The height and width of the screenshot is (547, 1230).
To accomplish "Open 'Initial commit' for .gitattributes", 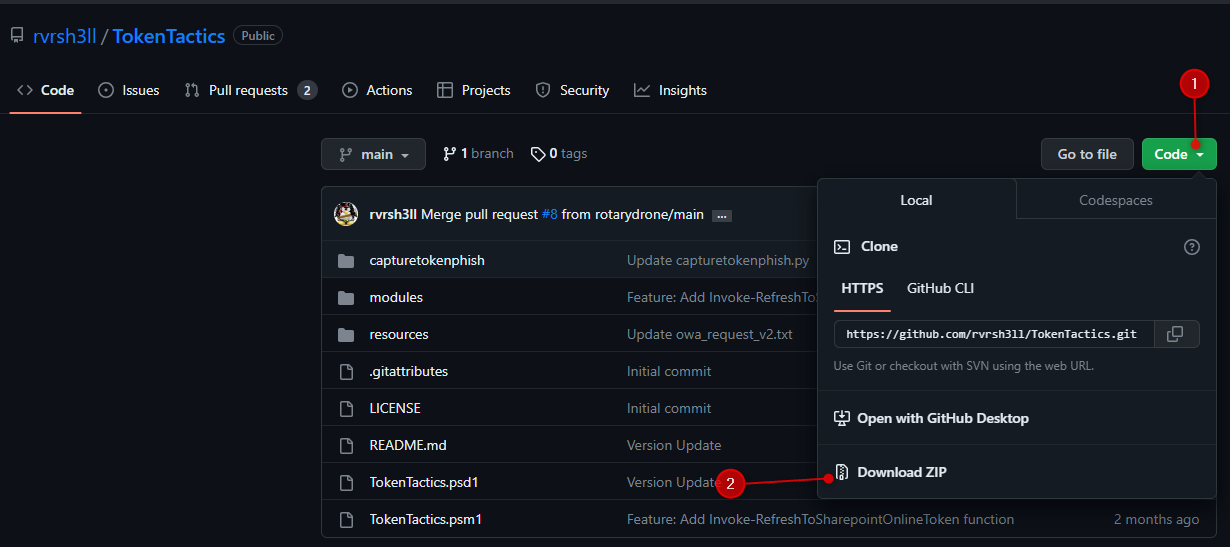I will [669, 371].
